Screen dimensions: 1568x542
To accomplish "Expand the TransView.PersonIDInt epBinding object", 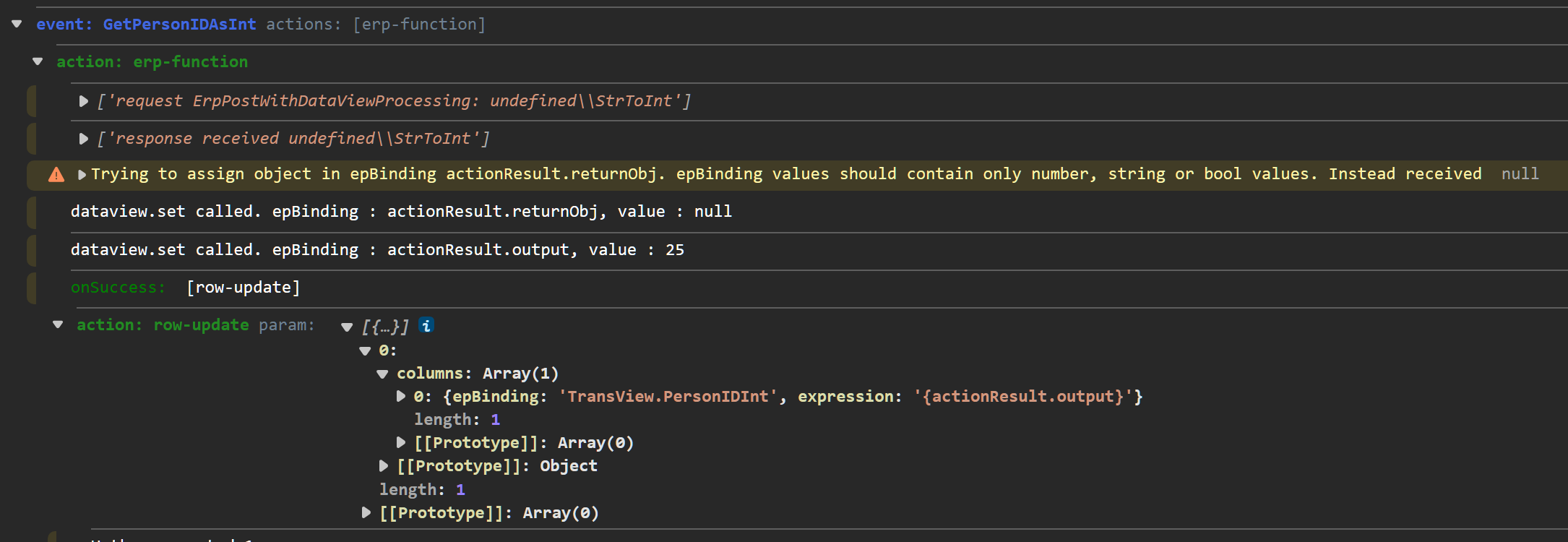I will (400, 396).
